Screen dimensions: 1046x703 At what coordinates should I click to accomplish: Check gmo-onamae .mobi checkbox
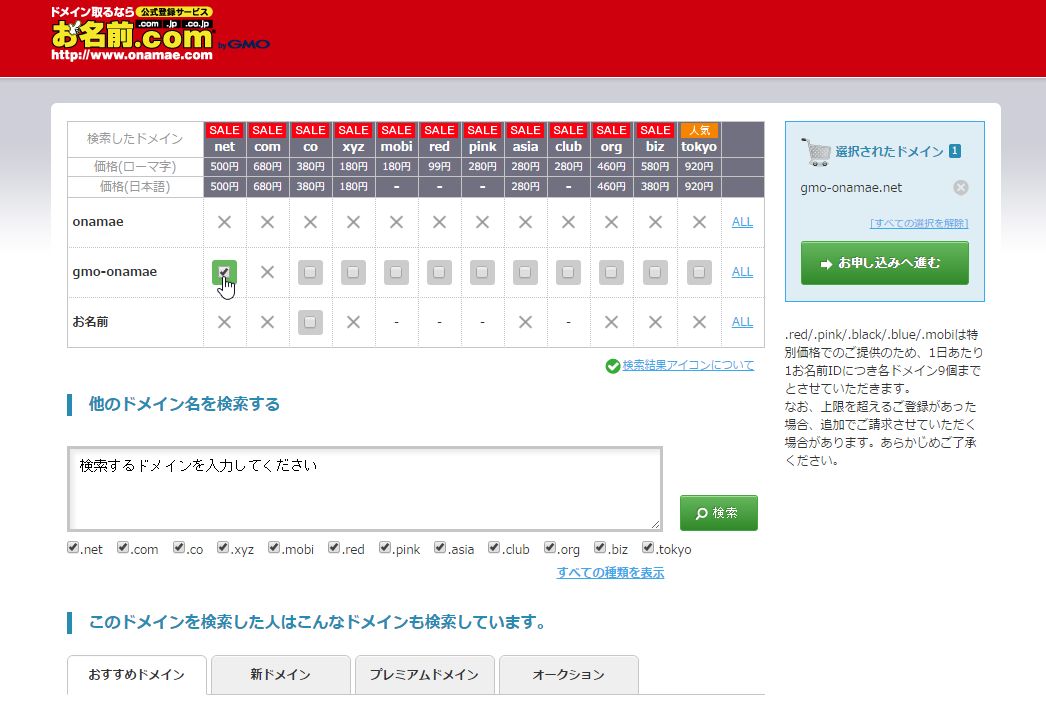396,272
